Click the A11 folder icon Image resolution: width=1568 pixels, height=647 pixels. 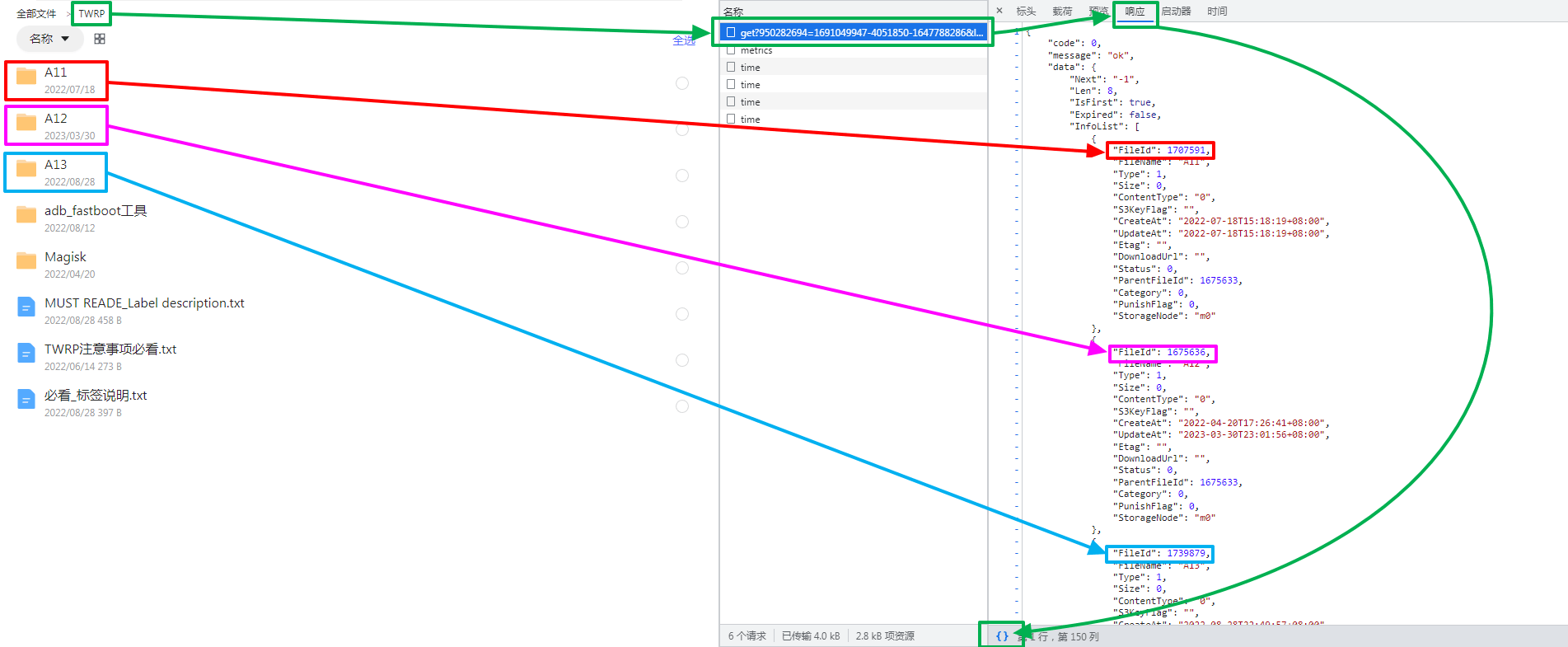coord(26,77)
